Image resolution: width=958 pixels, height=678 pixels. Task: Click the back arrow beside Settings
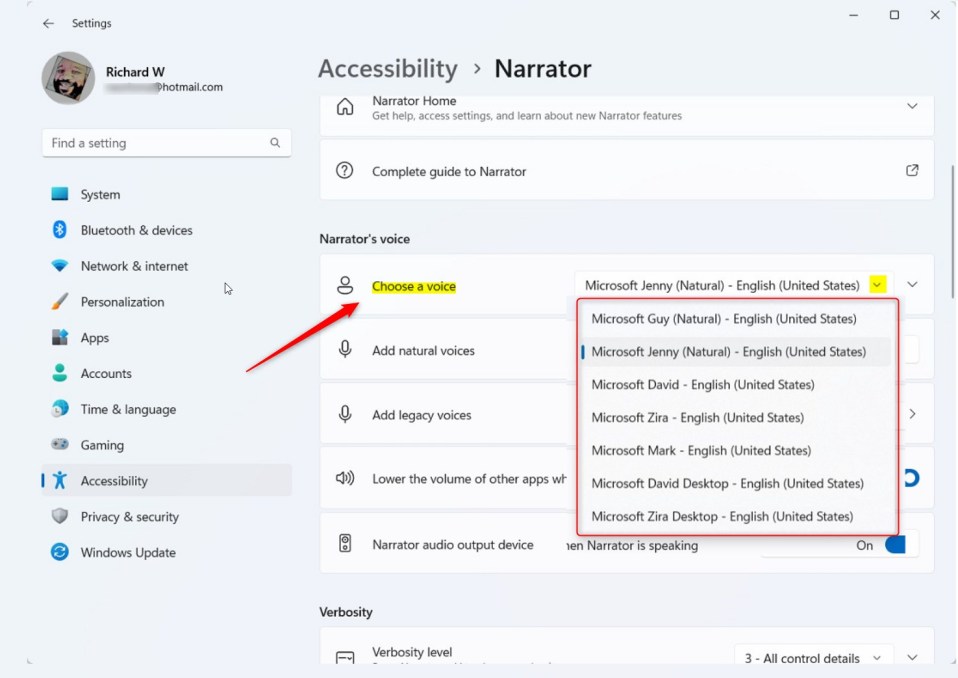[48, 23]
